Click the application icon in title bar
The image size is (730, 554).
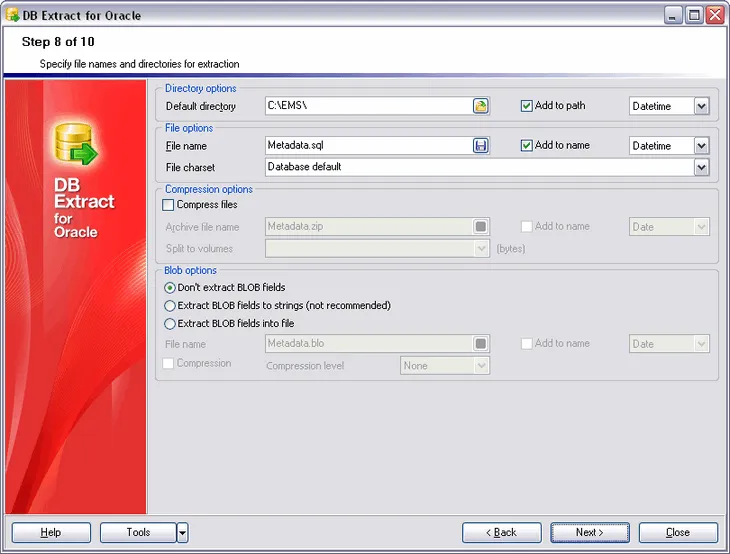point(12,15)
